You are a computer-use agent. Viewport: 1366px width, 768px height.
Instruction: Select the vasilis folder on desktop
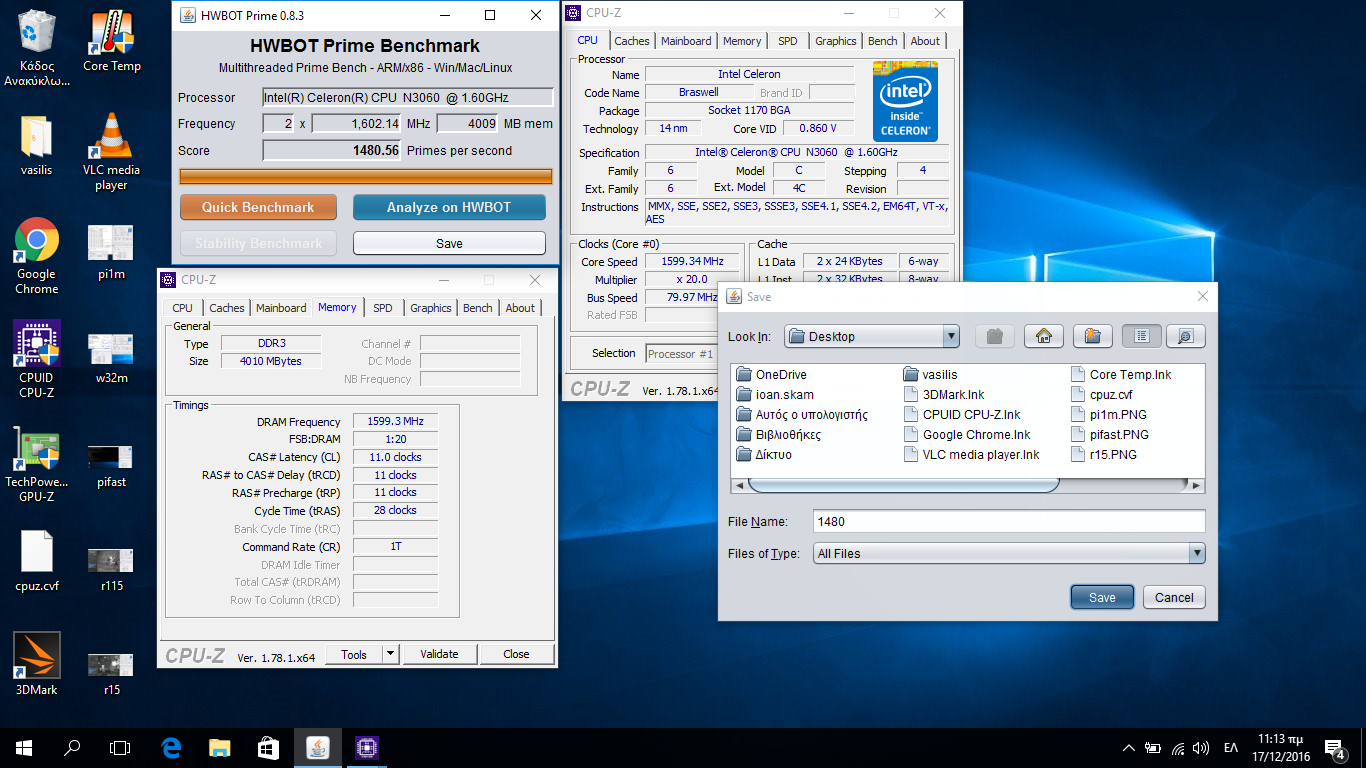coord(37,145)
